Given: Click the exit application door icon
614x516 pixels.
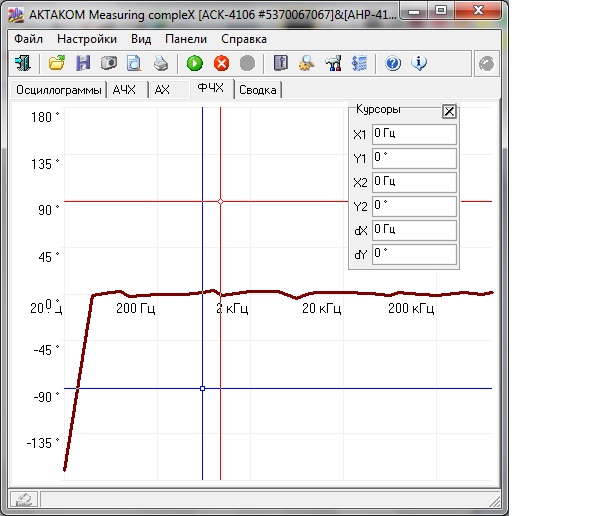Looking at the screenshot, I should pyautogui.click(x=22, y=63).
